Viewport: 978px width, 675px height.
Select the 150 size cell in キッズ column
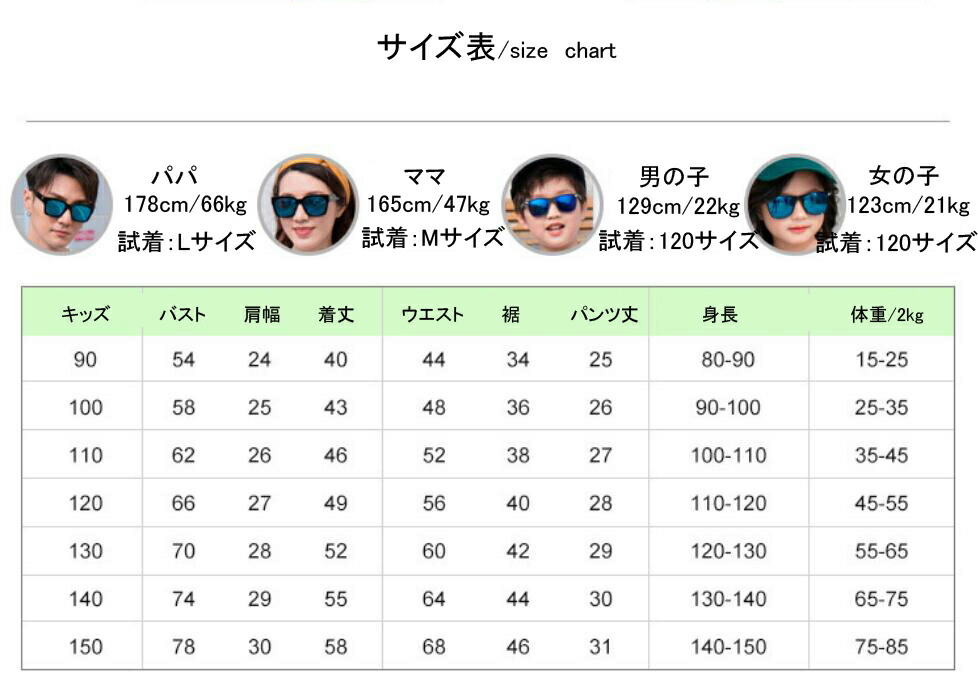click(85, 647)
